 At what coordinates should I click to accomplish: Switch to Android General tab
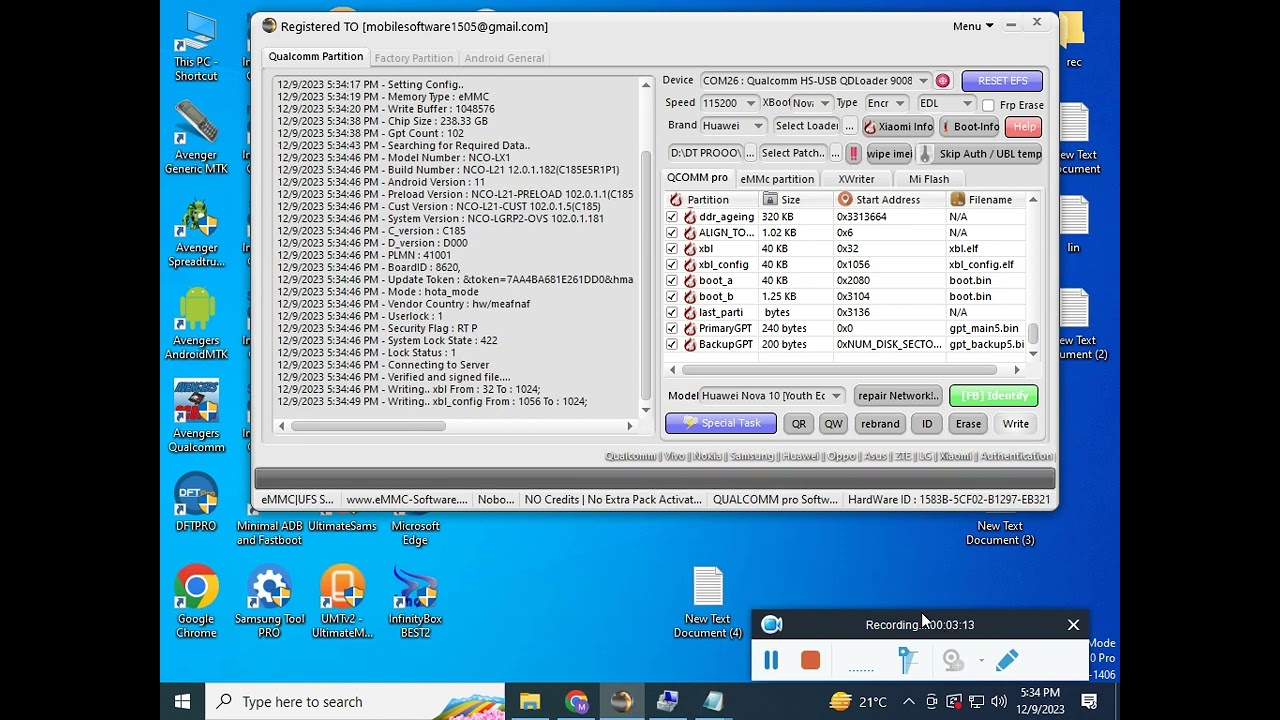(504, 58)
